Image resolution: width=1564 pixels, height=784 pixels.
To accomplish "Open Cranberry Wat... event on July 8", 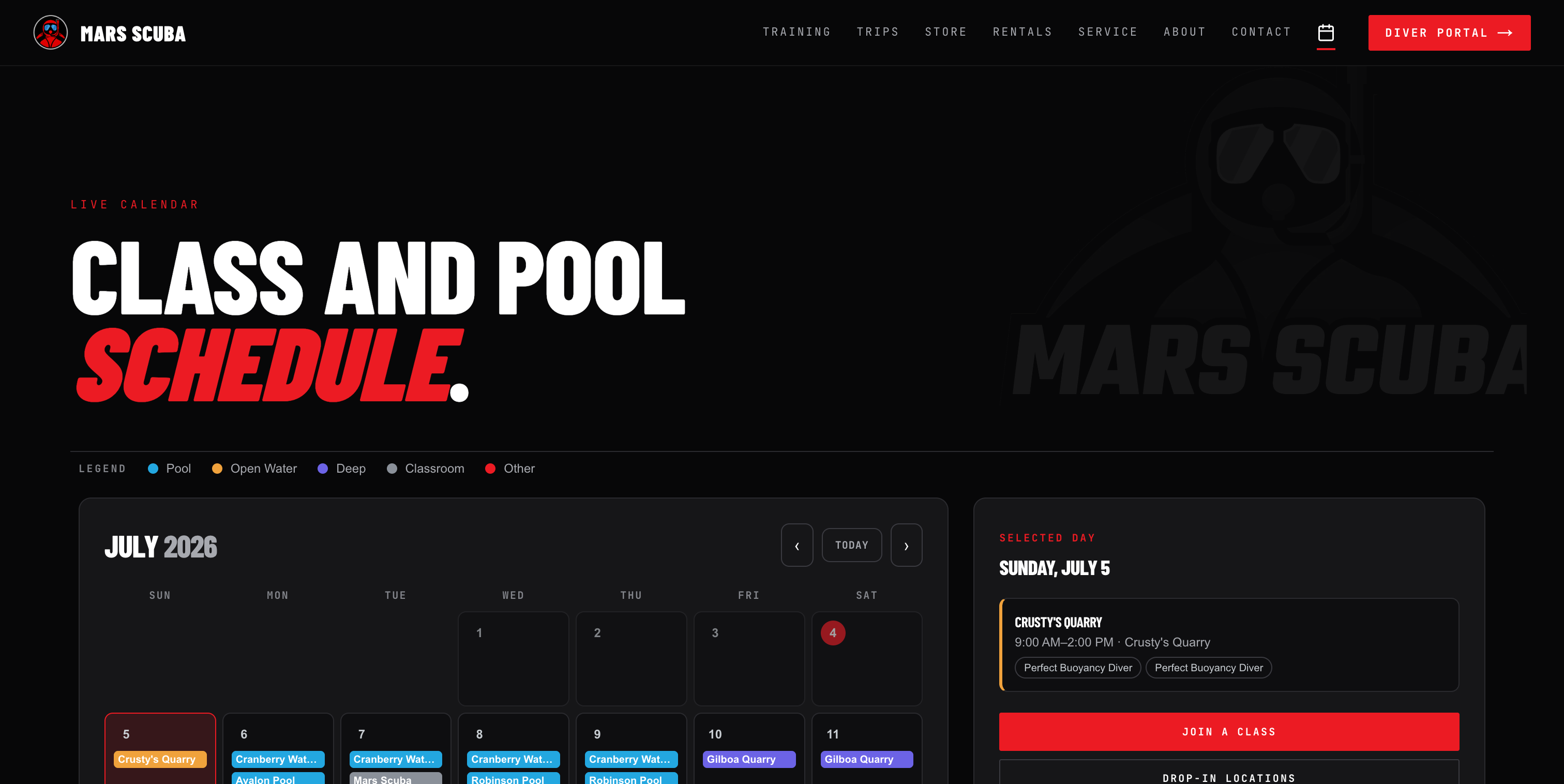I will pyautogui.click(x=513, y=759).
